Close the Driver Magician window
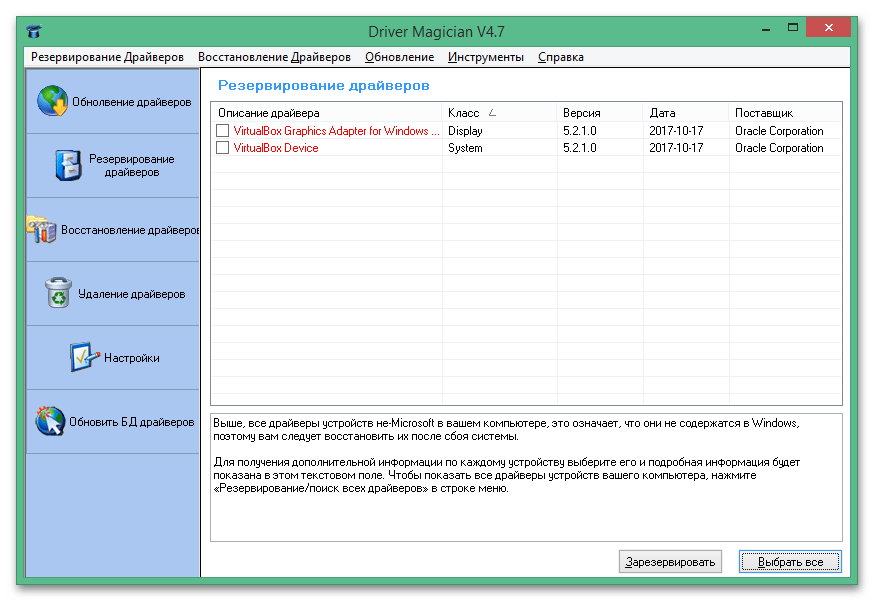Screen dimensions: 874x601 828,27
